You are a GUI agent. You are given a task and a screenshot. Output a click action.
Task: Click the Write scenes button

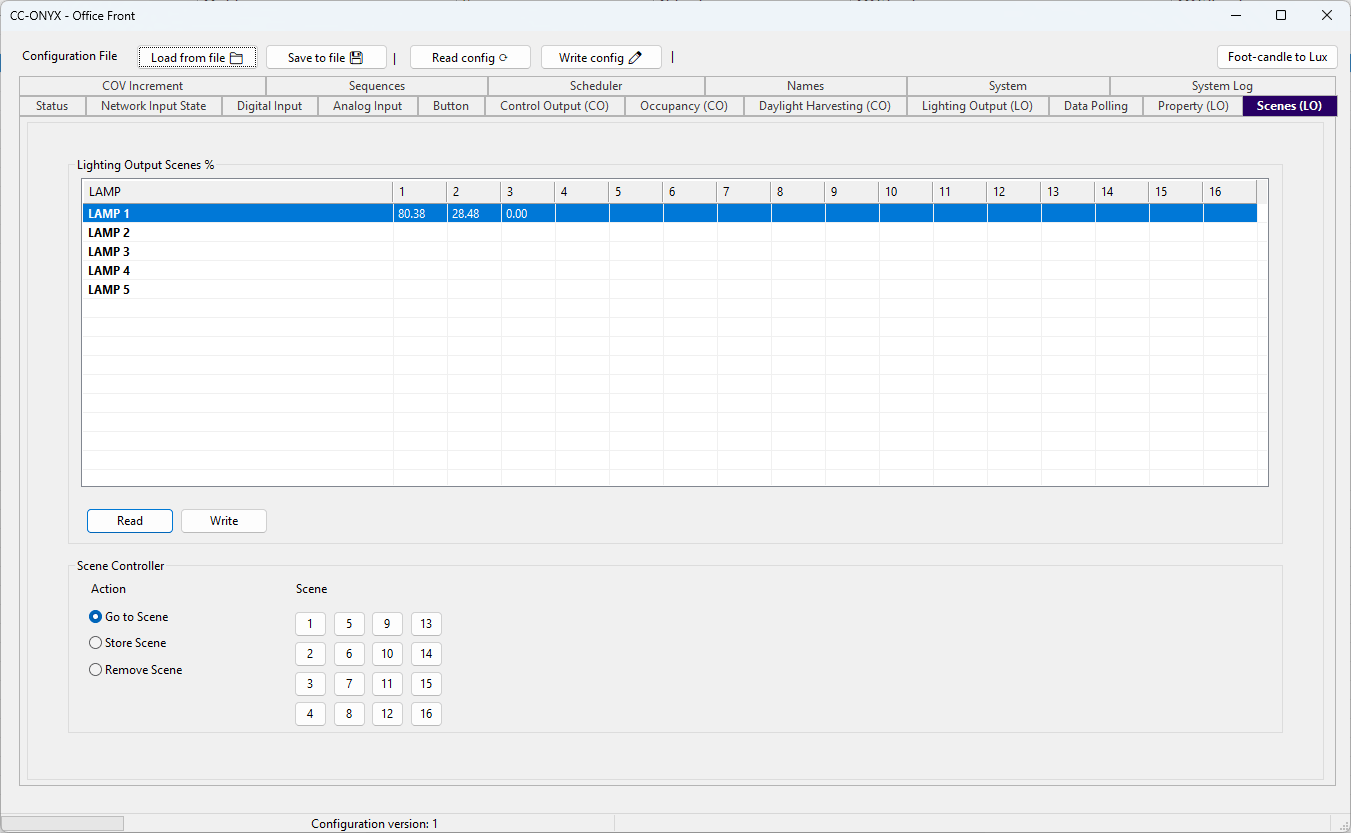pyautogui.click(x=224, y=521)
